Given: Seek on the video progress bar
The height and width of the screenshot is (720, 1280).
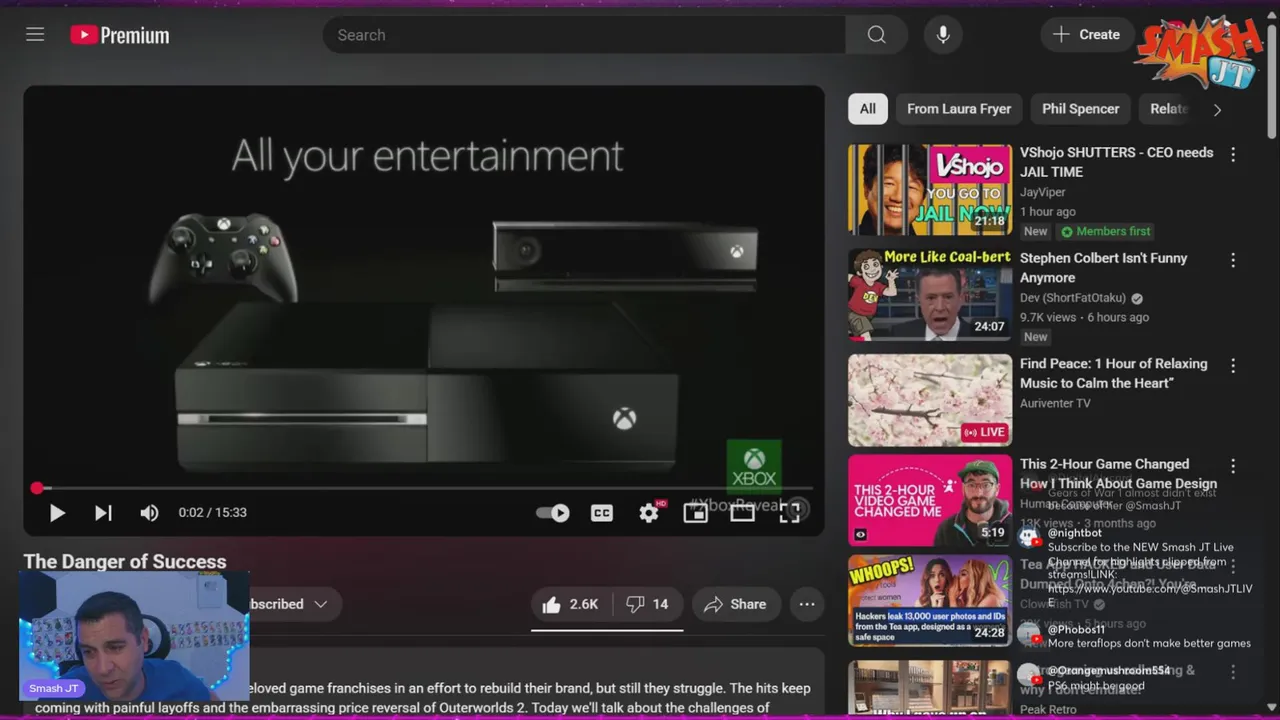Looking at the screenshot, I should 424,488.
